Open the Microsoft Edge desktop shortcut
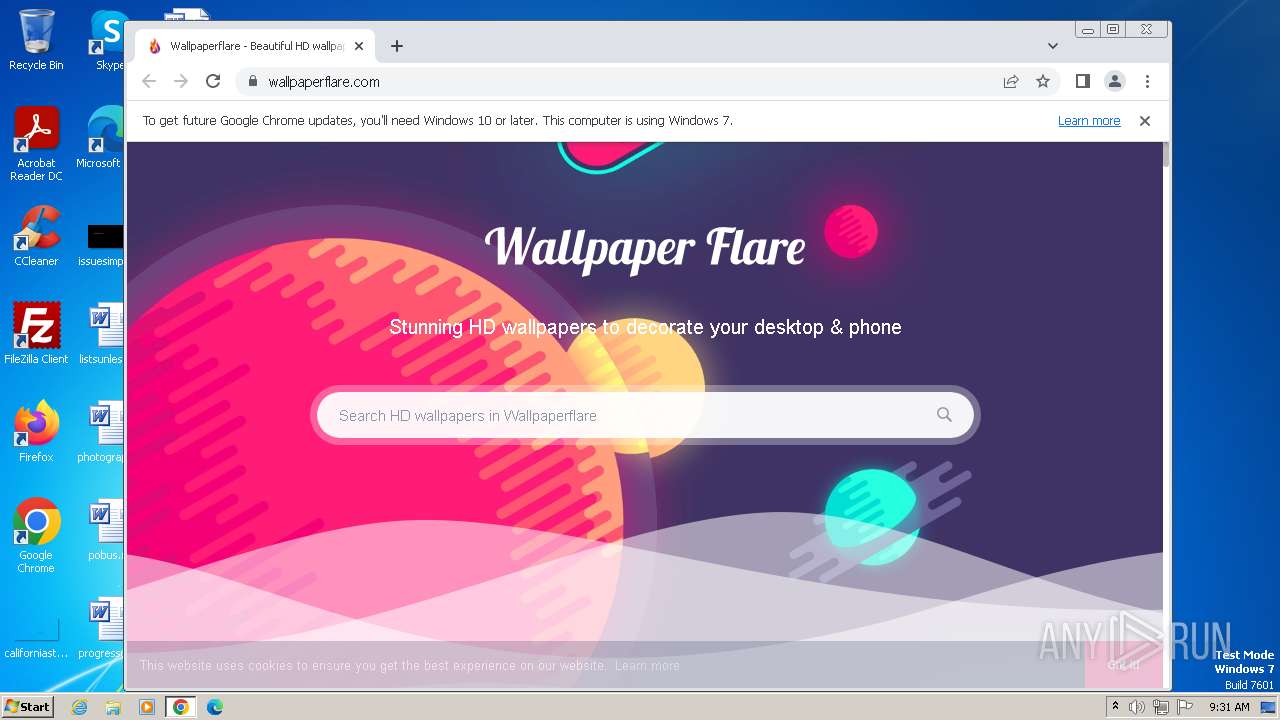This screenshot has width=1280, height=720. 100,138
